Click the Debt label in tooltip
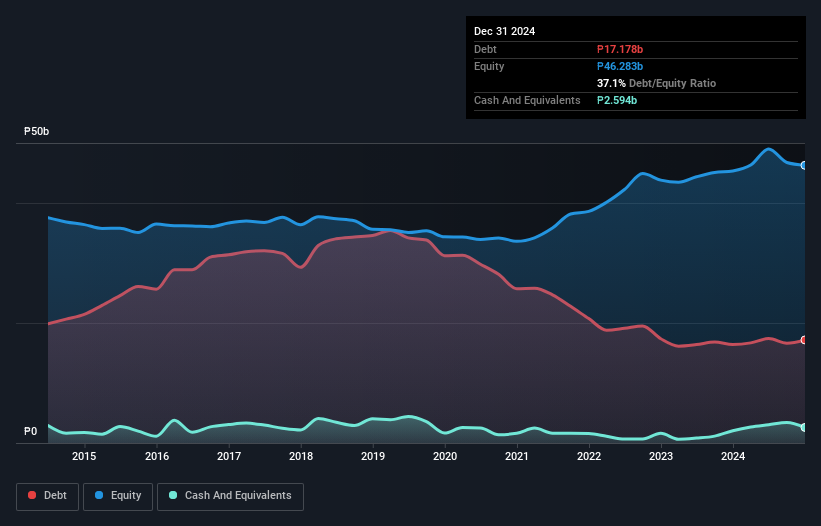Image resolution: width=821 pixels, height=526 pixels. click(485, 49)
